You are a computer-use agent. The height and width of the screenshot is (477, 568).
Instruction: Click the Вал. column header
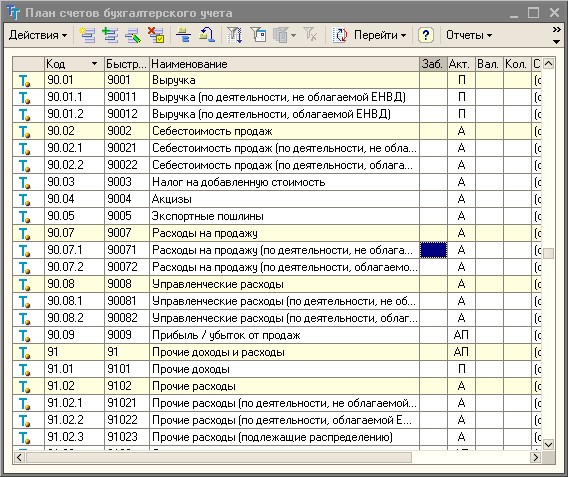(x=489, y=64)
